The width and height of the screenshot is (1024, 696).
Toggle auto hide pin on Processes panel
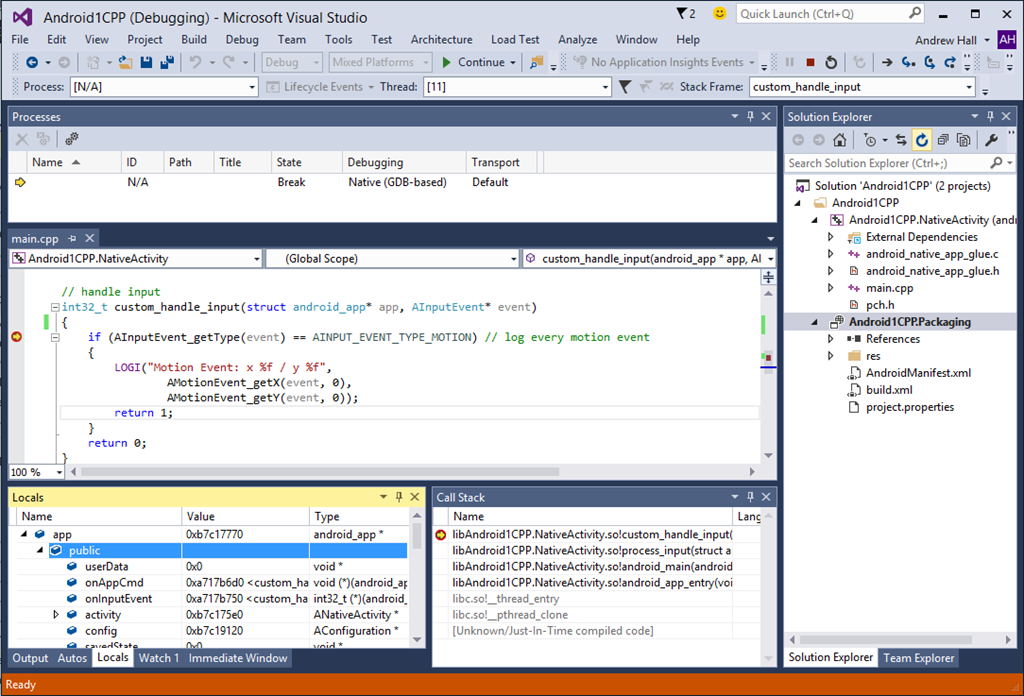750,116
